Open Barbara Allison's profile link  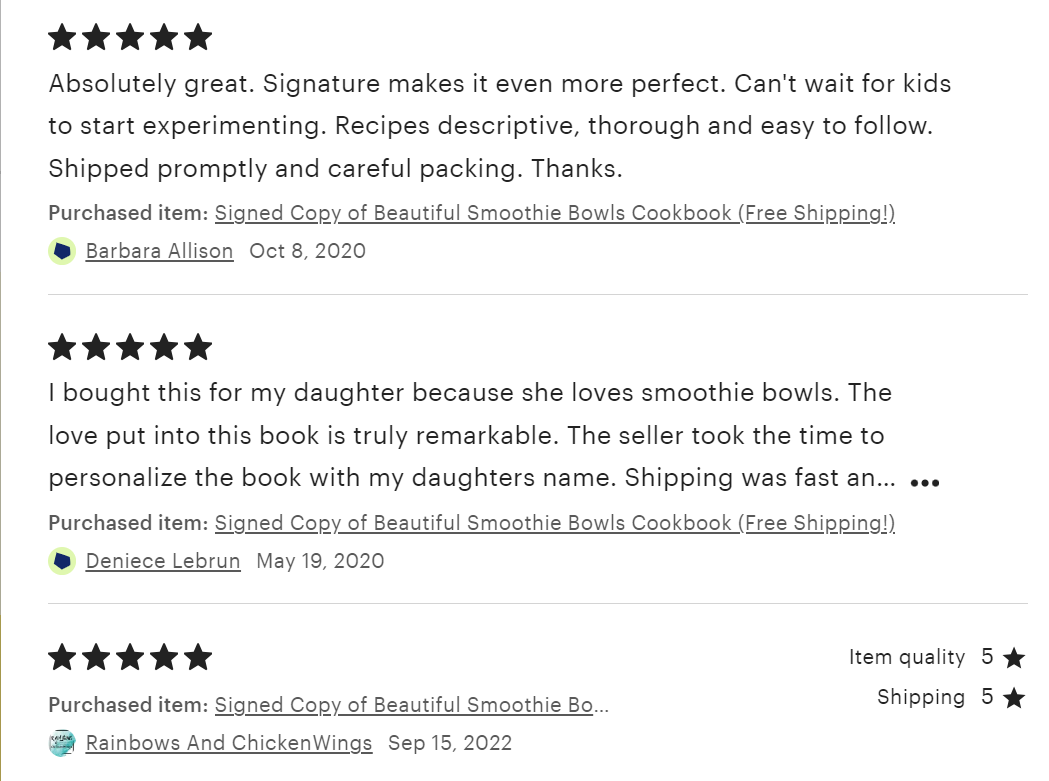tap(160, 251)
